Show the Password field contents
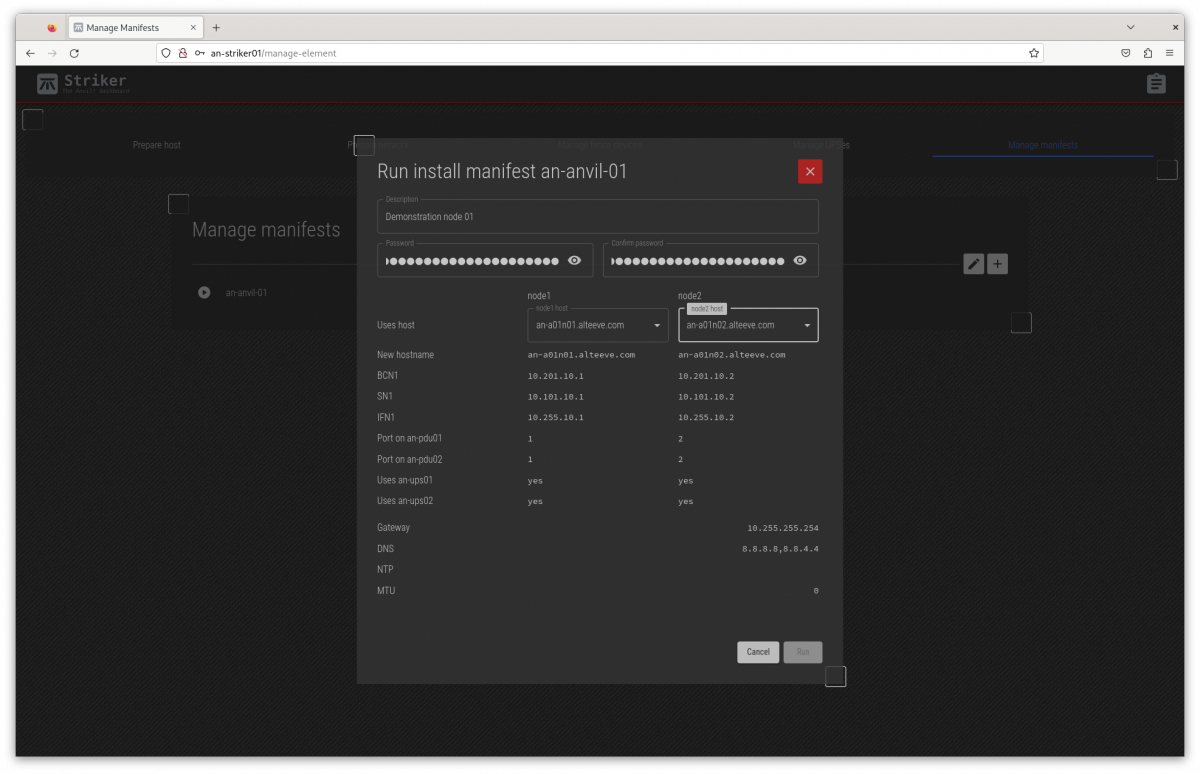1200x774 pixels. coord(574,260)
